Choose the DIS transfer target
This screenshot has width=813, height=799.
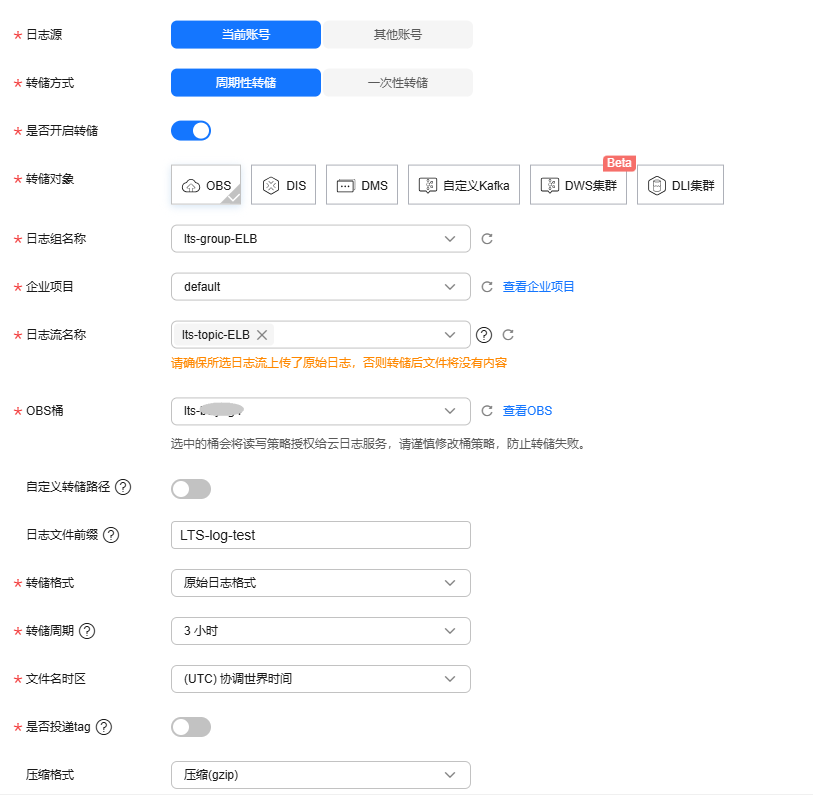[283, 185]
